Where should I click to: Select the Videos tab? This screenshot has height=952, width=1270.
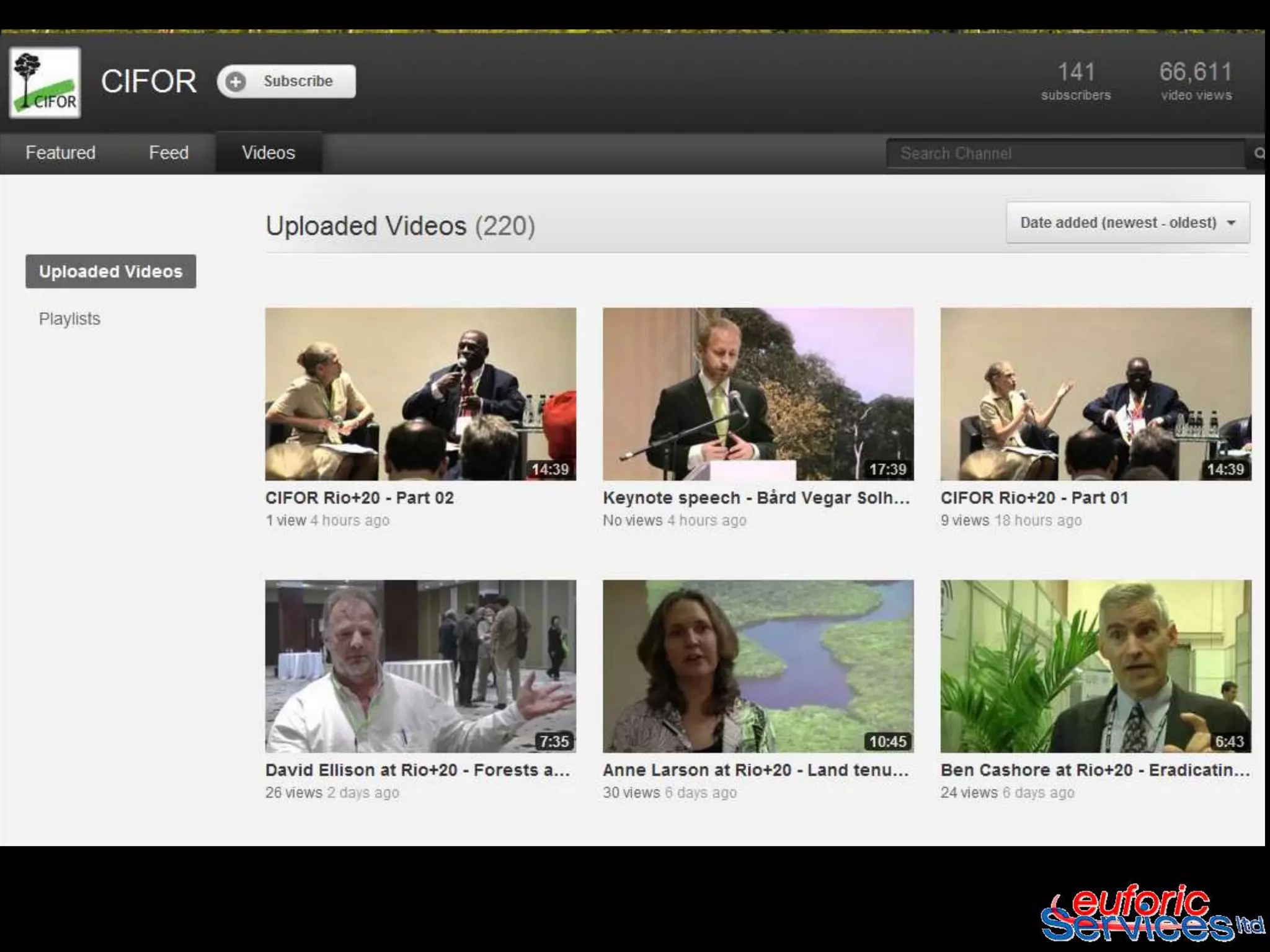tap(268, 152)
